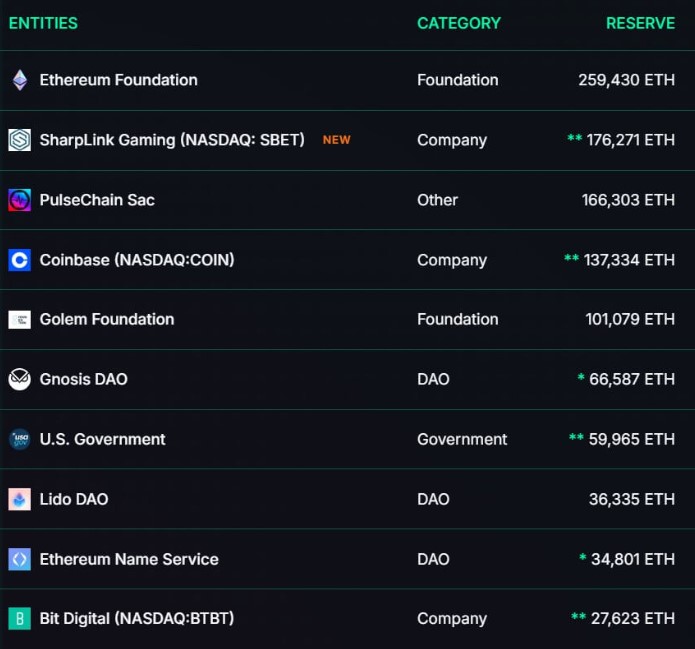The width and height of the screenshot is (695, 649).
Task: Click Company category in Bit Digital row
Action: (x=452, y=619)
